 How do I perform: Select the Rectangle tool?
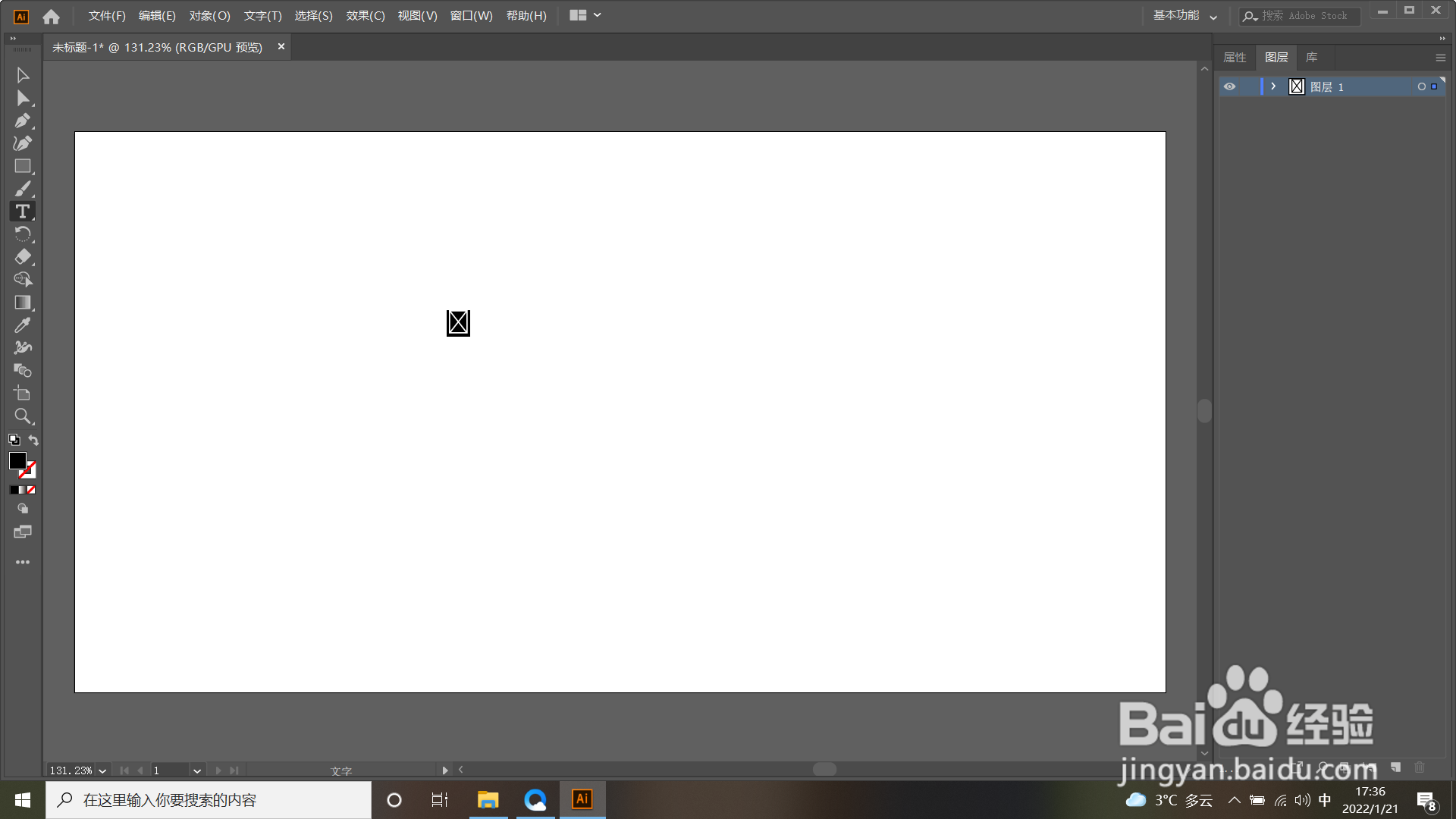pos(22,166)
